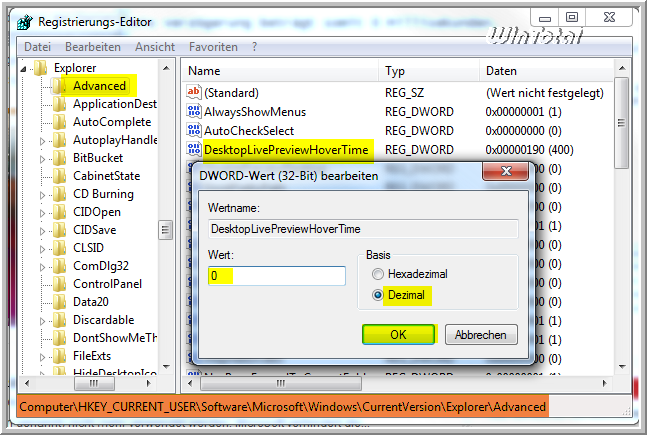This screenshot has width=647, height=435.
Task: Click the AutoCheckSelect DWORD icon
Action: click(x=194, y=130)
